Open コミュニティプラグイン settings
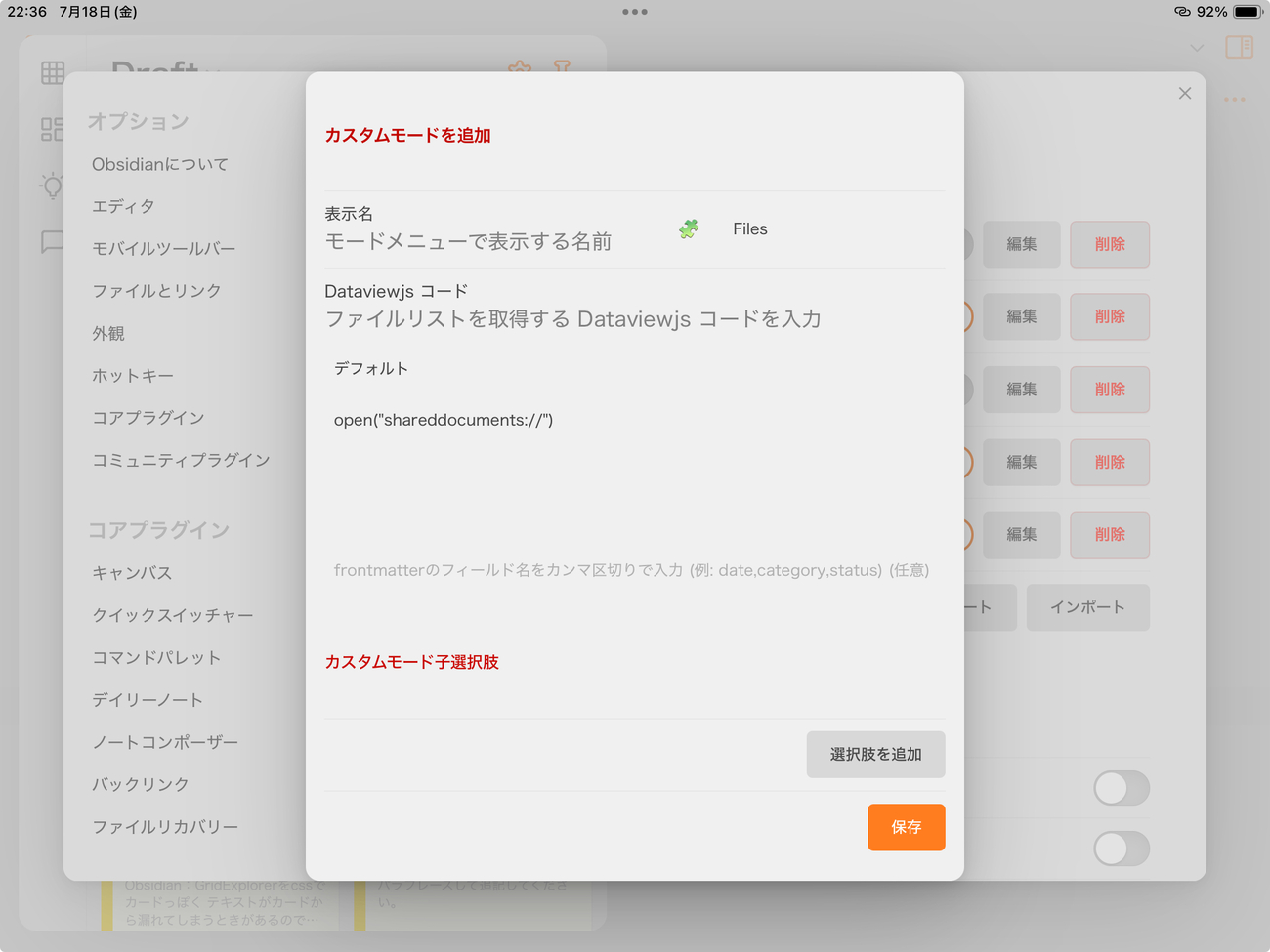Screen dimensions: 1270x952 tap(181, 460)
